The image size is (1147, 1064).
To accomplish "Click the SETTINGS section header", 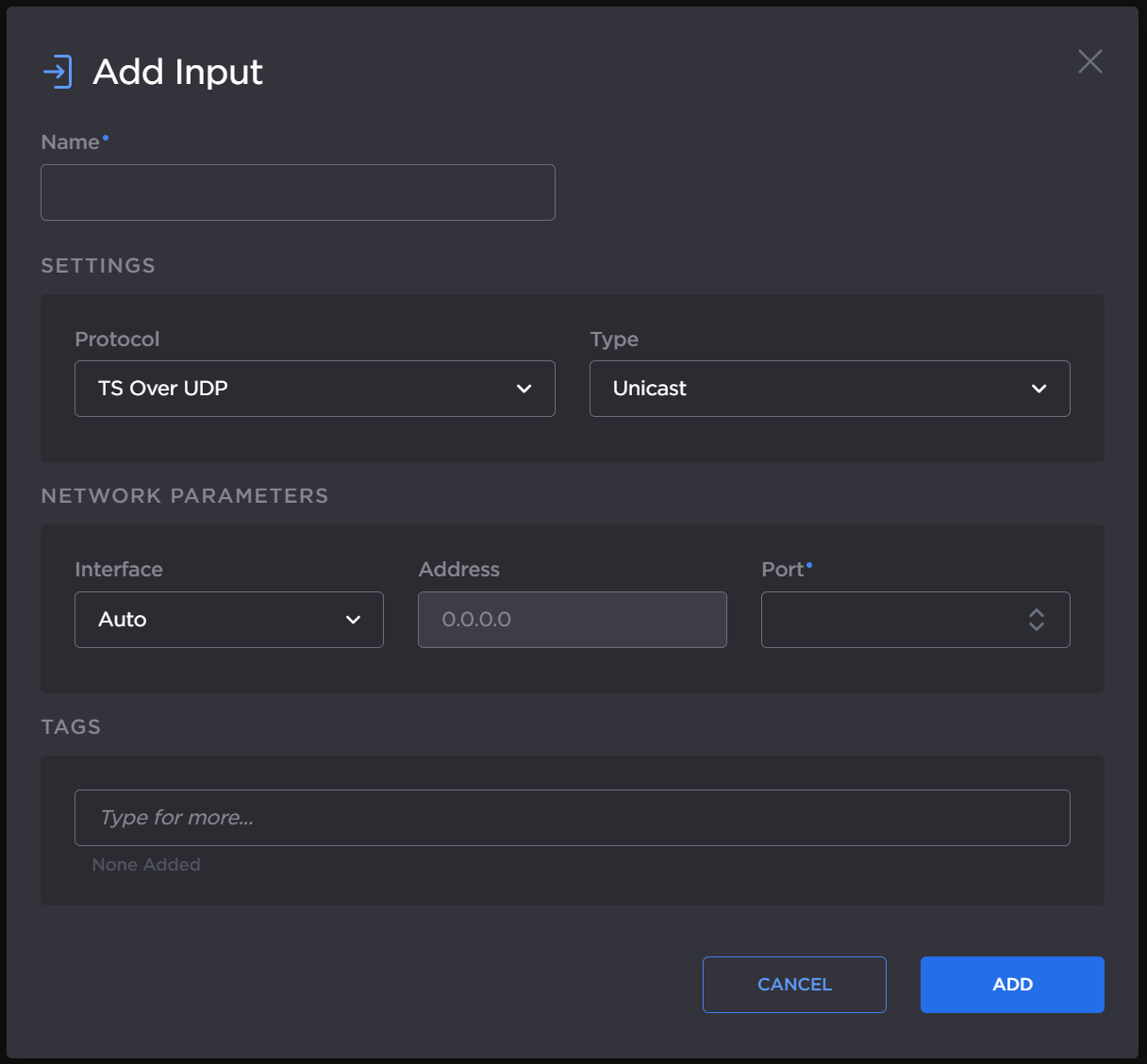I will (98, 265).
